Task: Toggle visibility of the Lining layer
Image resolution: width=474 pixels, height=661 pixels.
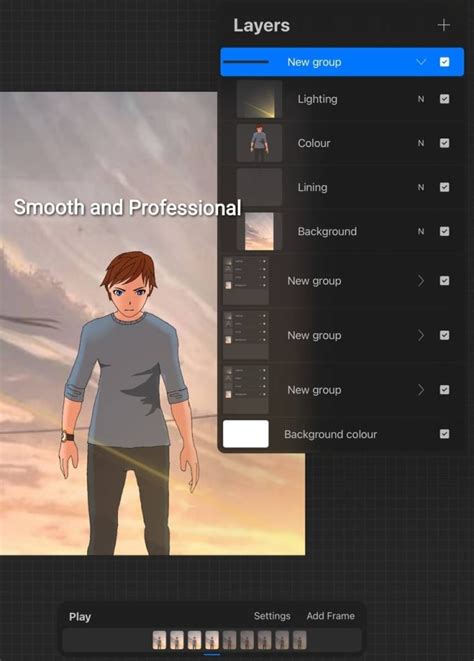Action: click(x=444, y=187)
